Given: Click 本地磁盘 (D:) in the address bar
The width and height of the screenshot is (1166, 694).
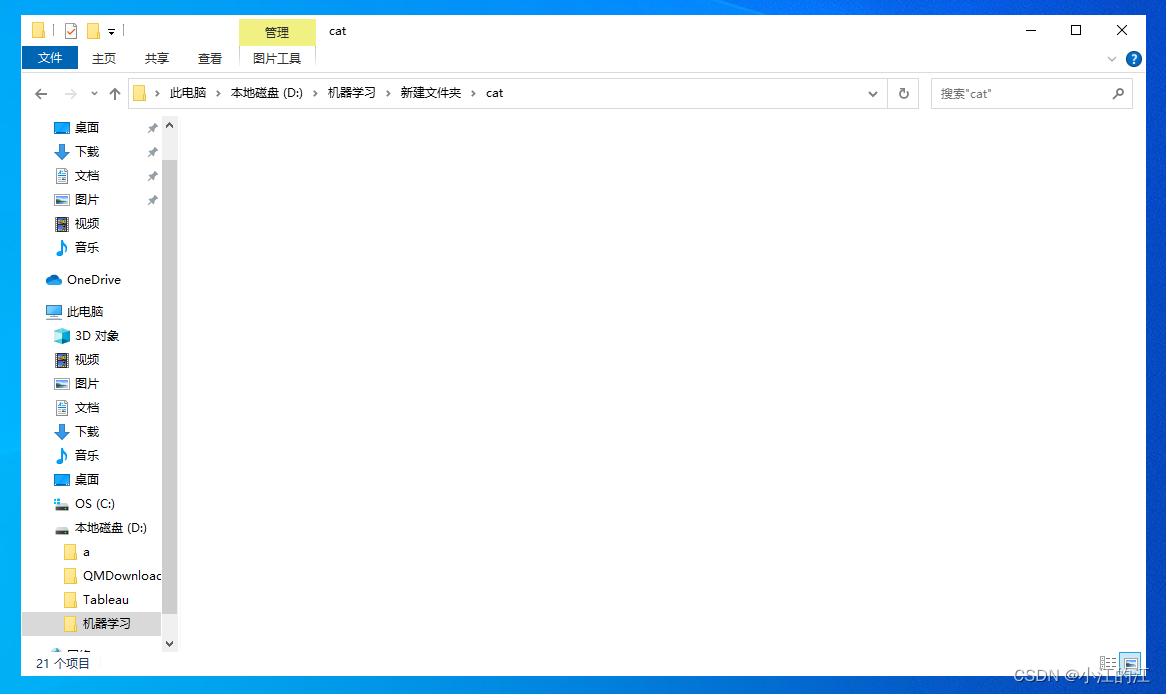Looking at the screenshot, I should pyautogui.click(x=266, y=93).
